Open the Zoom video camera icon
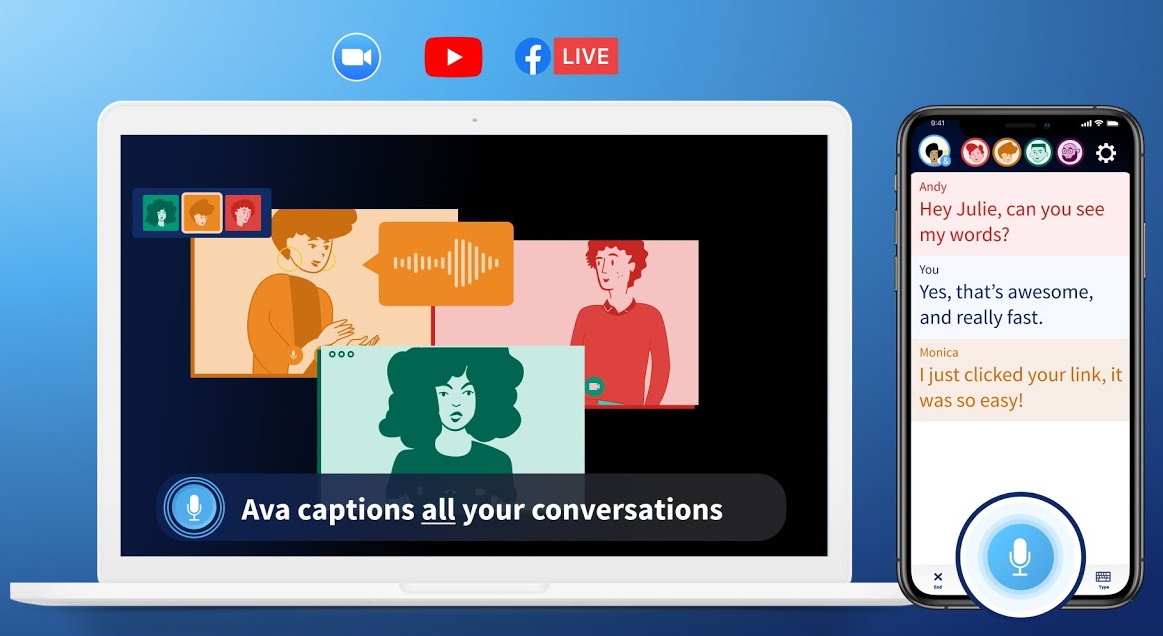The width and height of the screenshot is (1163, 636). [356, 57]
